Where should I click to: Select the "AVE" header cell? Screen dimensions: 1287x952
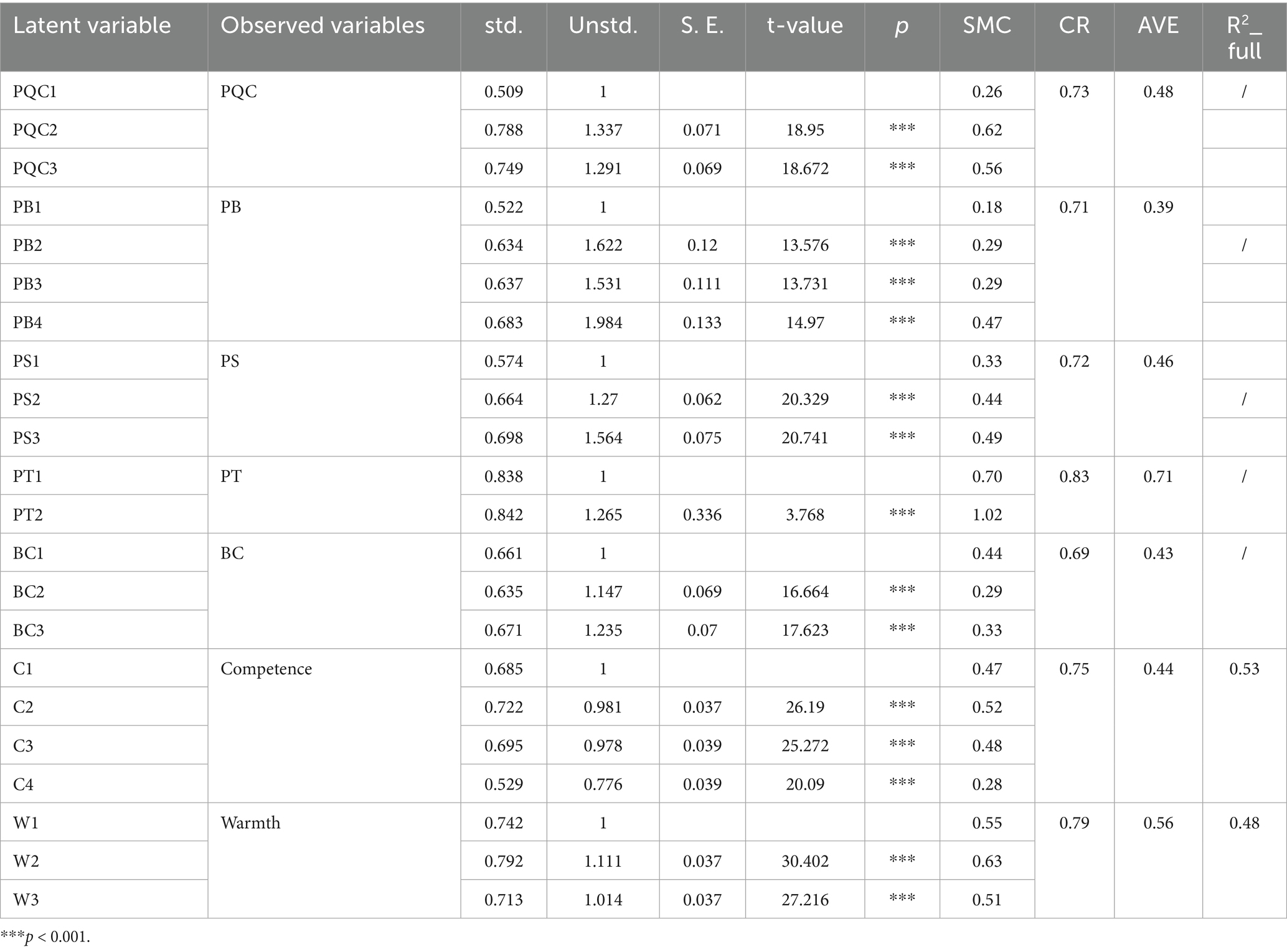1158,26
